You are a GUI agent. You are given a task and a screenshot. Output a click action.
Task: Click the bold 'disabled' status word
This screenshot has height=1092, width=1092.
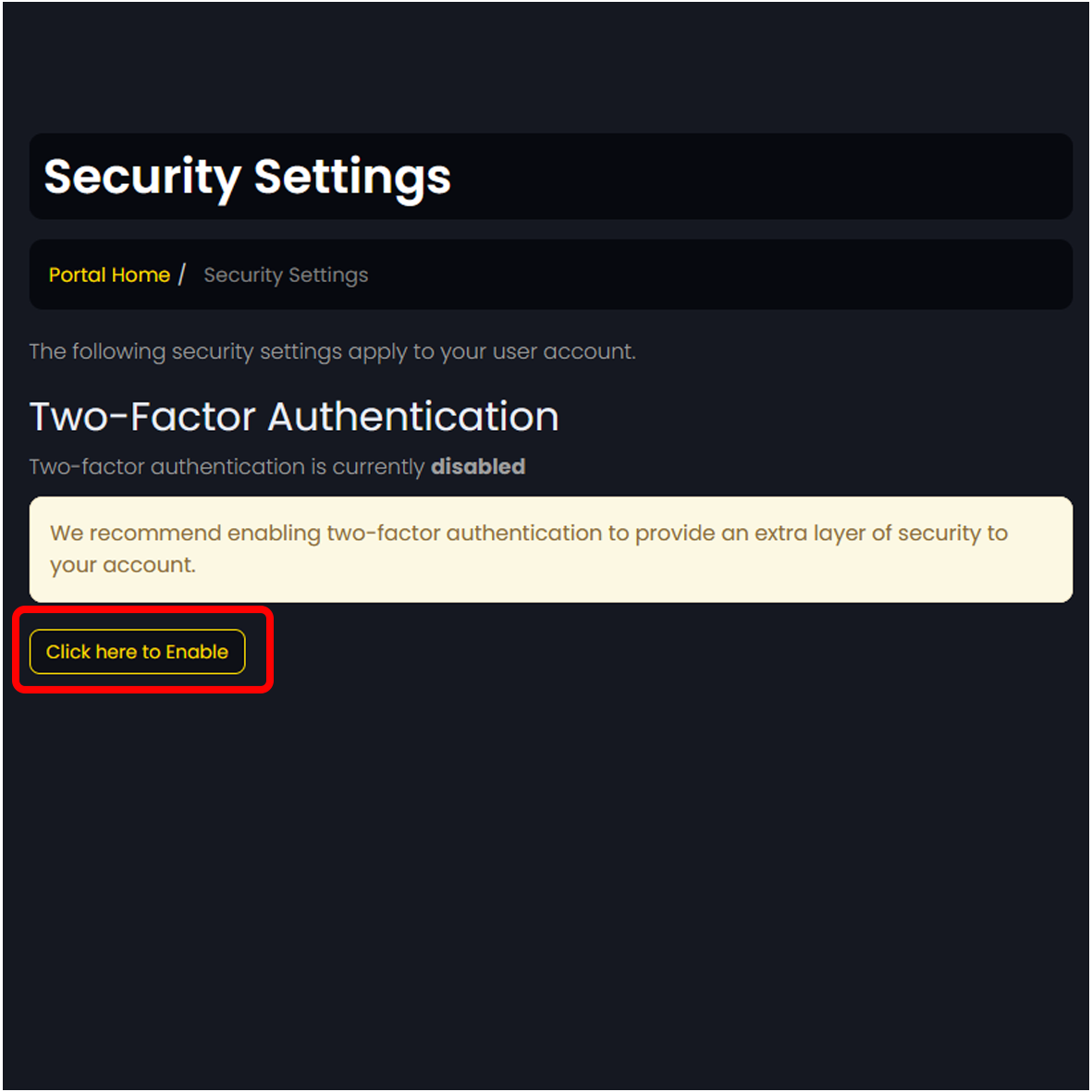coord(478,467)
